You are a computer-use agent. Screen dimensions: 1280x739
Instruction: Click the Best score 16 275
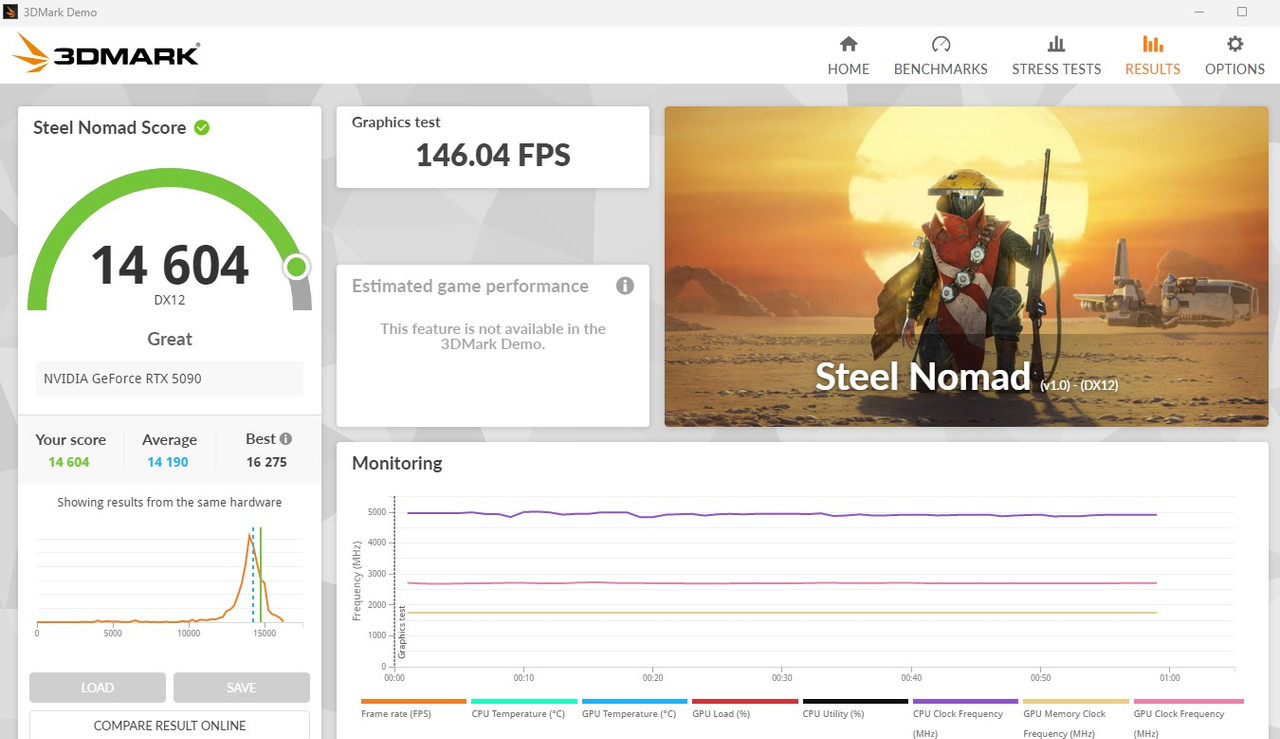point(266,462)
